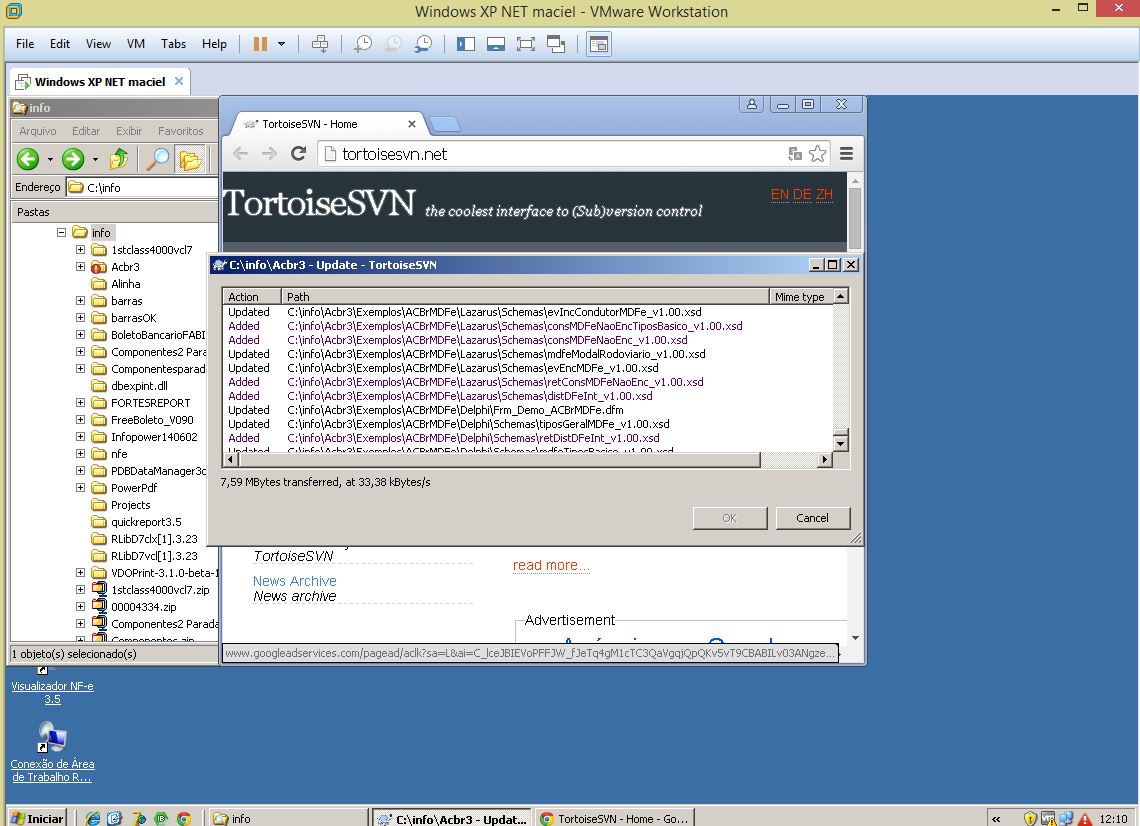
Task: Expand the PowerPdf folder node
Action: pos(80,487)
